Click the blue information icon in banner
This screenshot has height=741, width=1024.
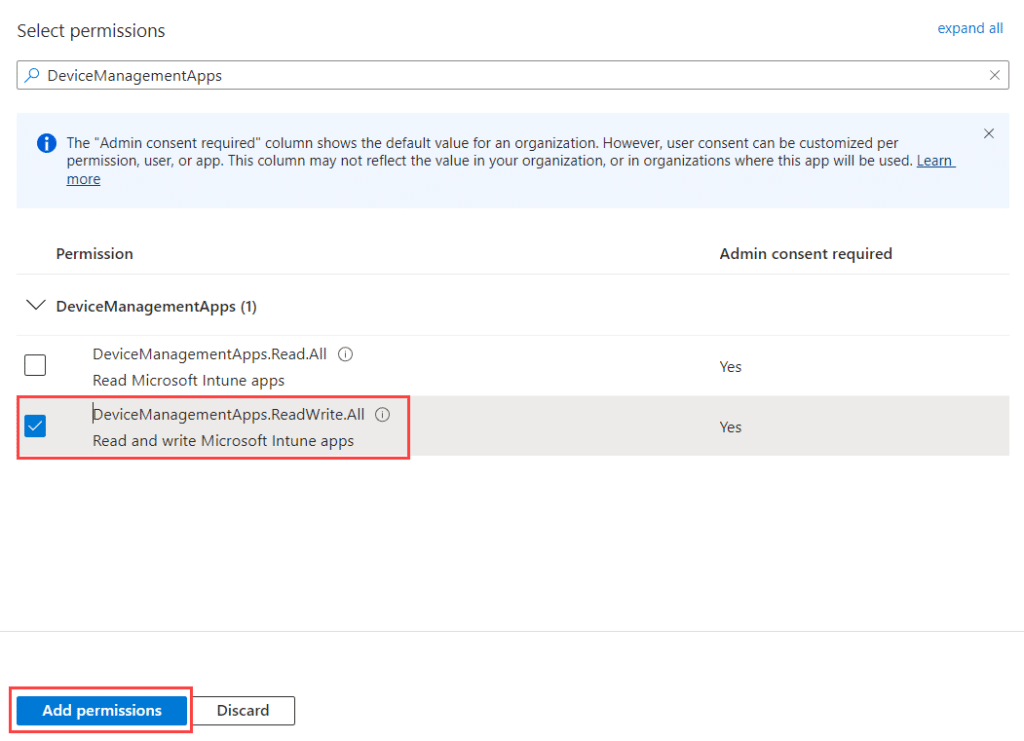pos(46,143)
